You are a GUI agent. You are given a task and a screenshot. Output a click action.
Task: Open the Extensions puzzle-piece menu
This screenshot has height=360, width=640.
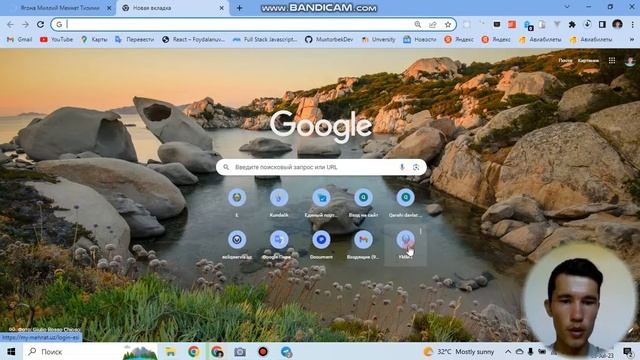572,24
